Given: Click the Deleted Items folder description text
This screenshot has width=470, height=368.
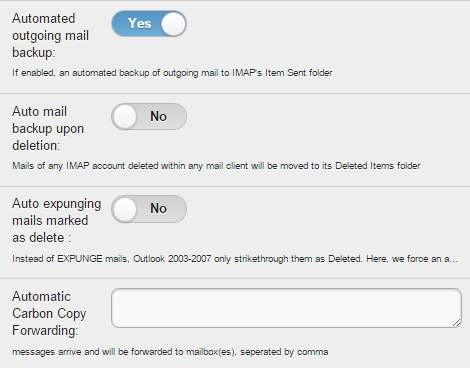Looking at the screenshot, I should click(216, 166).
